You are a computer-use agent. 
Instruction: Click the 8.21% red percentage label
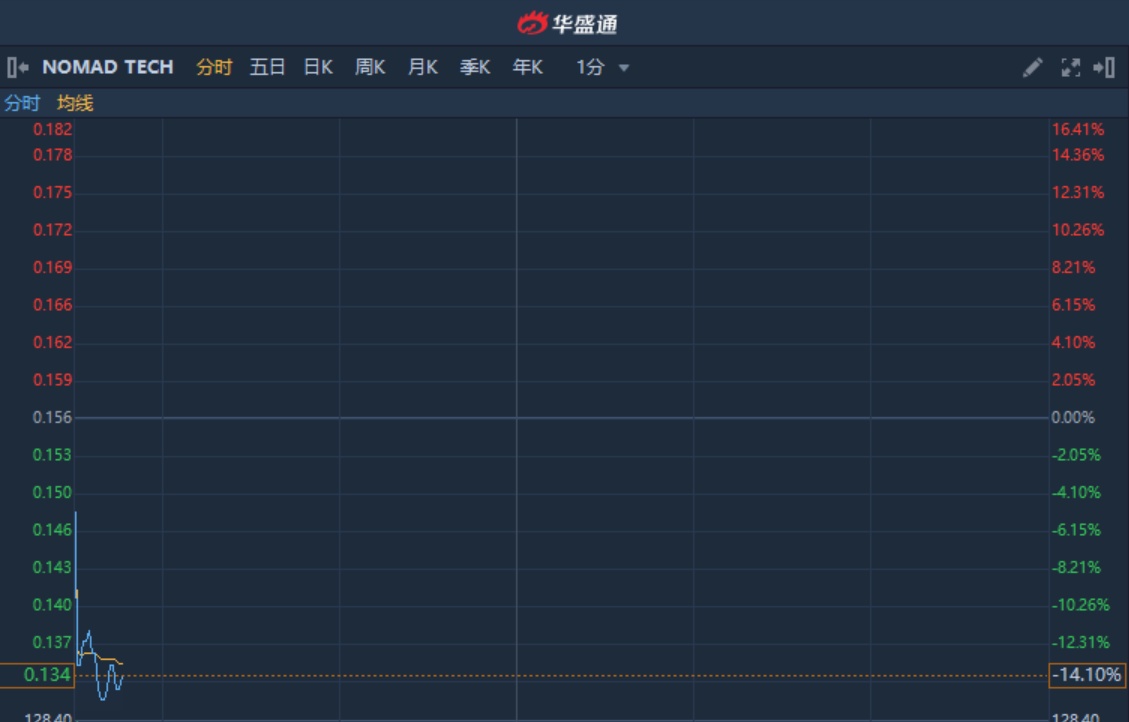[x=1074, y=268]
